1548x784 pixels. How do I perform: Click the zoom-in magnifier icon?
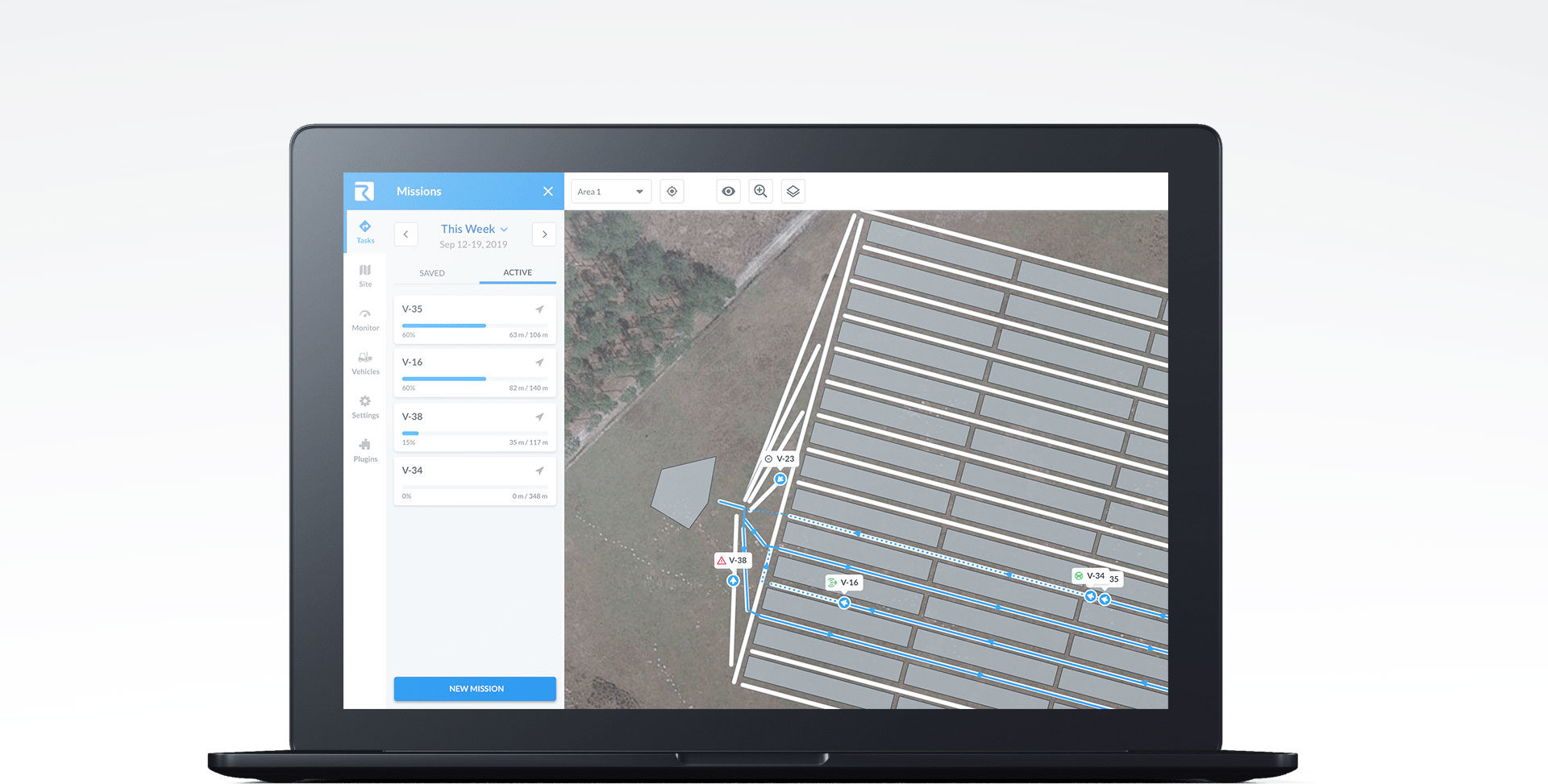(760, 191)
